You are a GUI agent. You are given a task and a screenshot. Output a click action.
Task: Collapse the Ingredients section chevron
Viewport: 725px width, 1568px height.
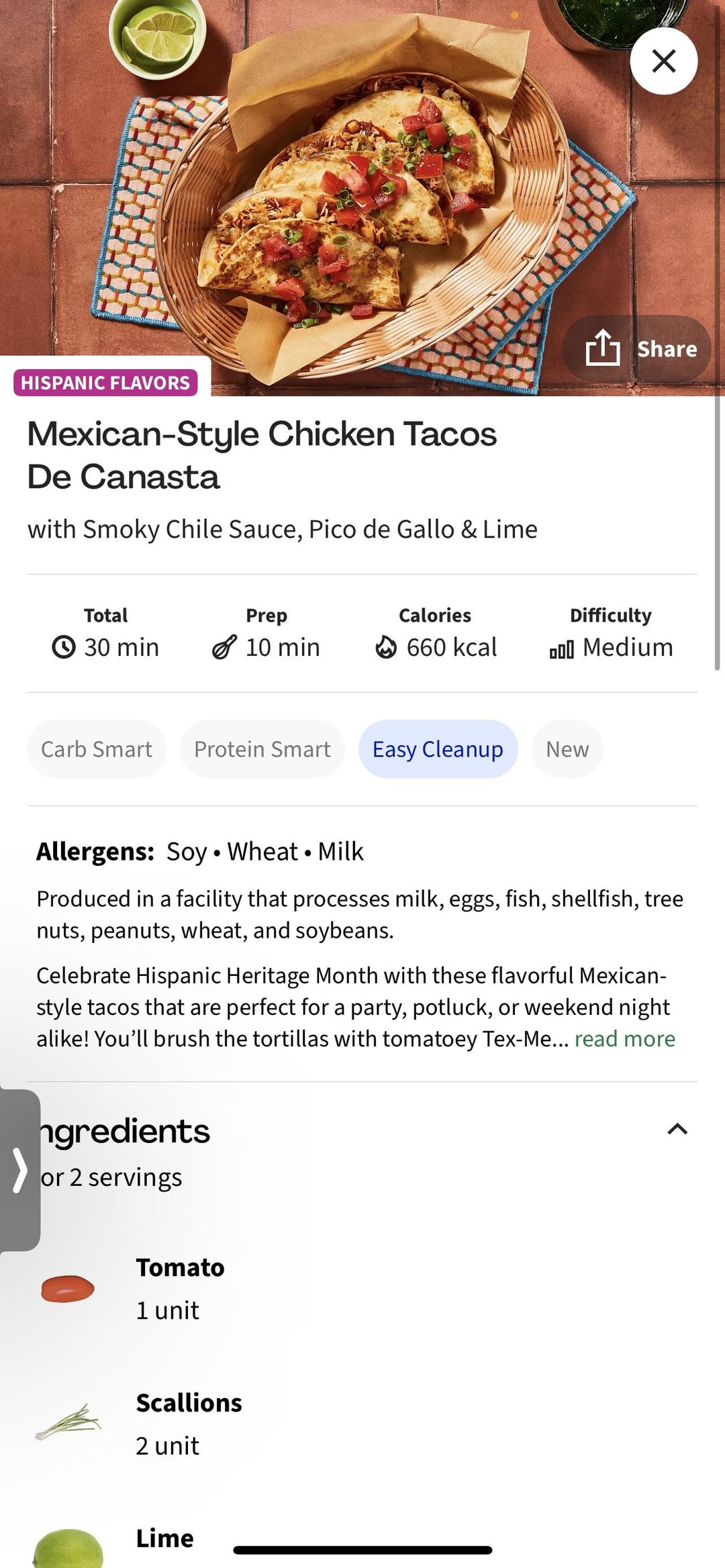pyautogui.click(x=677, y=1130)
